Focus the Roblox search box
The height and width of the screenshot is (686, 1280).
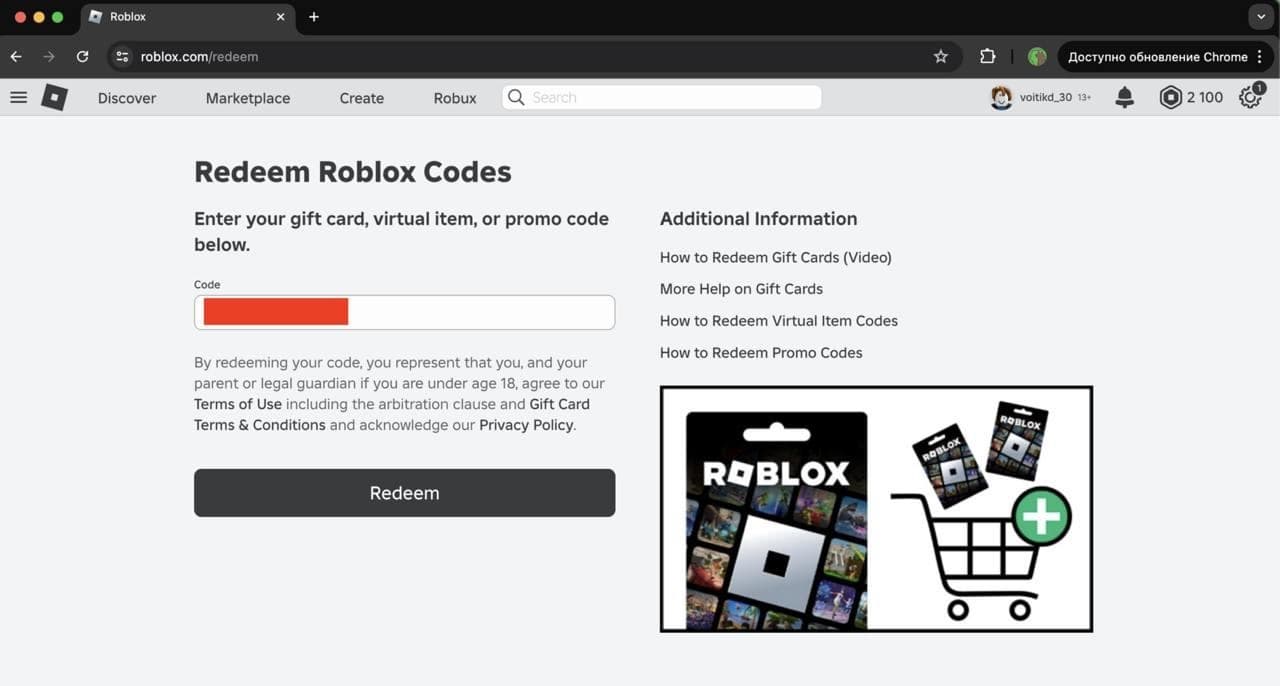click(x=662, y=97)
